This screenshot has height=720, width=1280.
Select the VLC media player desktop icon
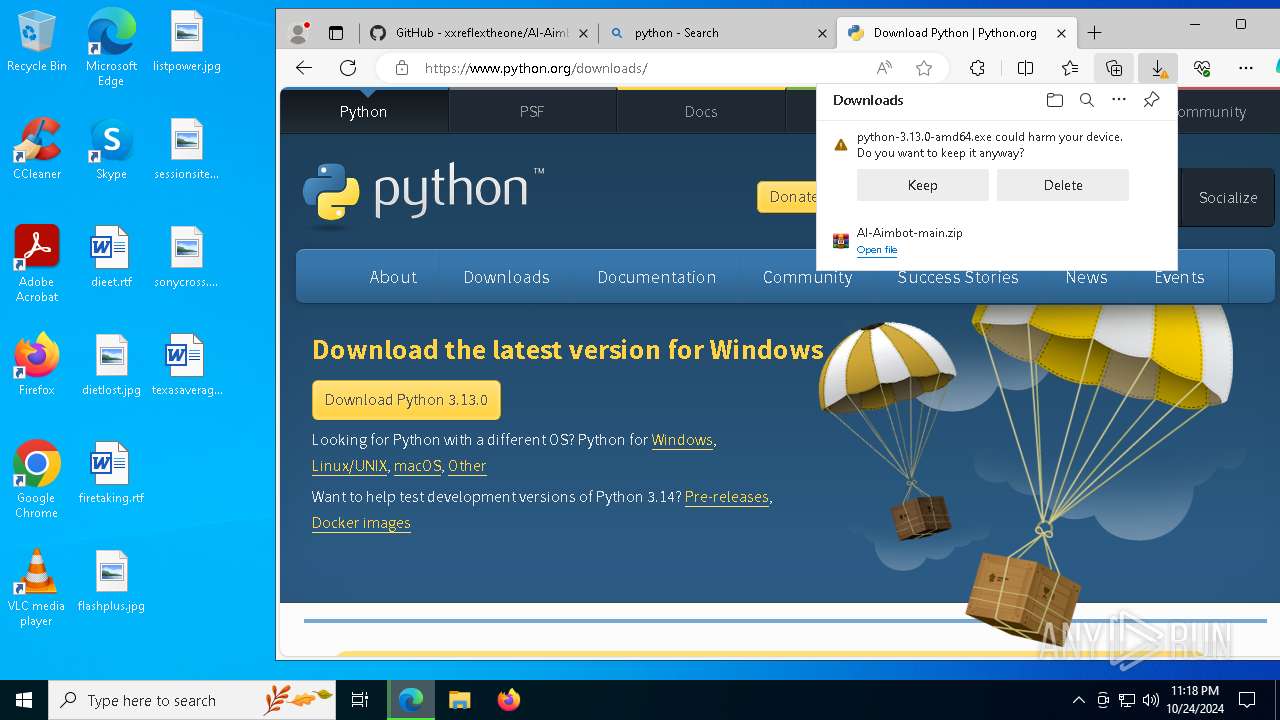pos(37,588)
